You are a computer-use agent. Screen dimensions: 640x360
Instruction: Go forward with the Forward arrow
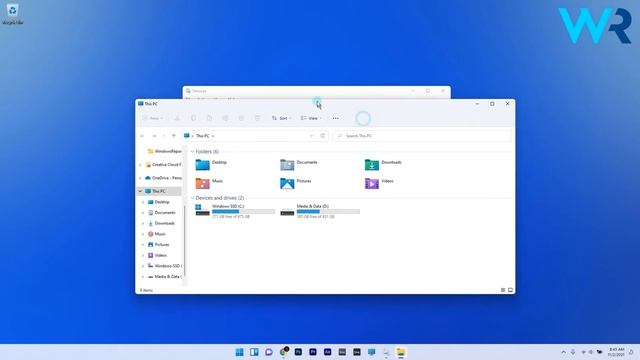tap(154, 136)
